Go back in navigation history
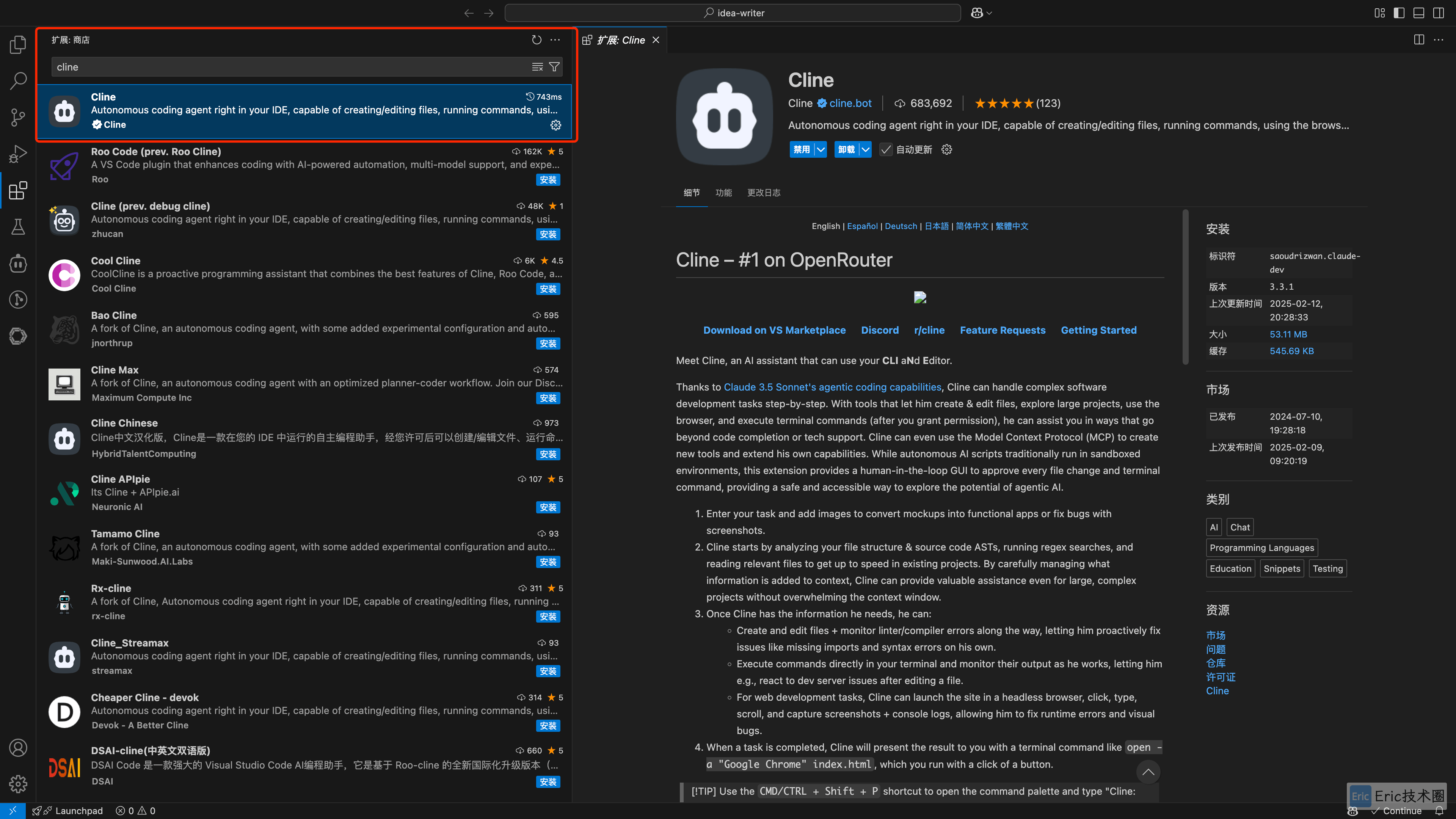Viewport: 1456px width, 819px height. 469,13
